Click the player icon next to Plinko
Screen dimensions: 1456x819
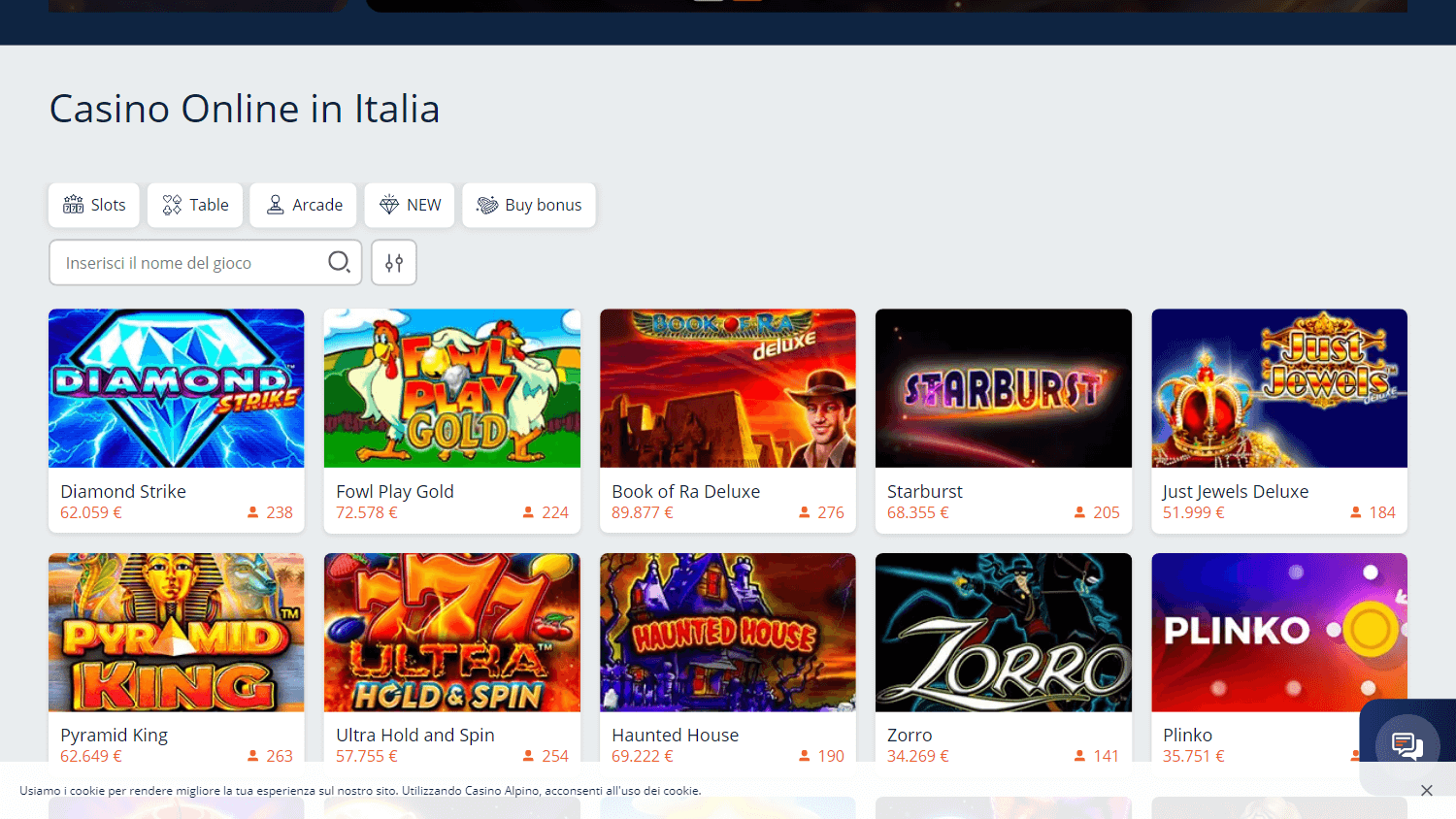[x=1356, y=755]
